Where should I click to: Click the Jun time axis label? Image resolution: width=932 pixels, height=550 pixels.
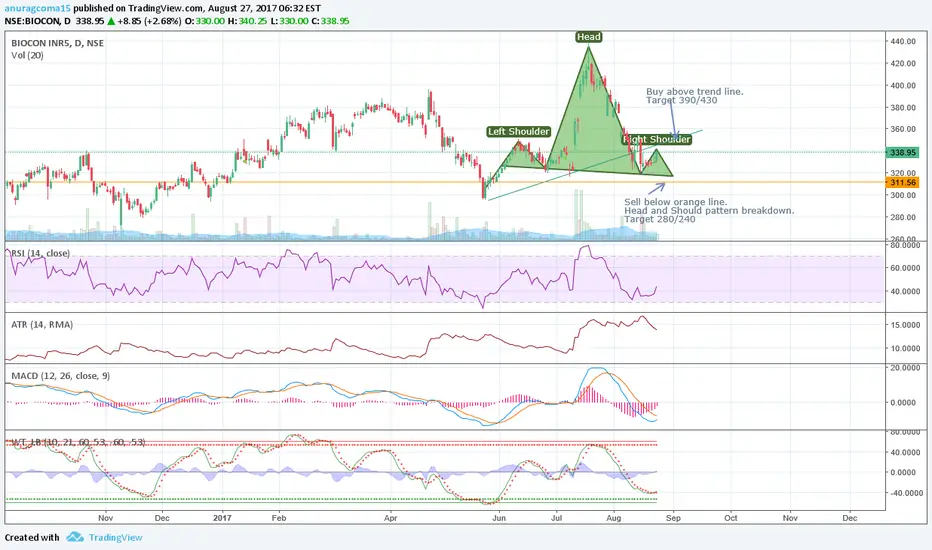pyautogui.click(x=499, y=518)
